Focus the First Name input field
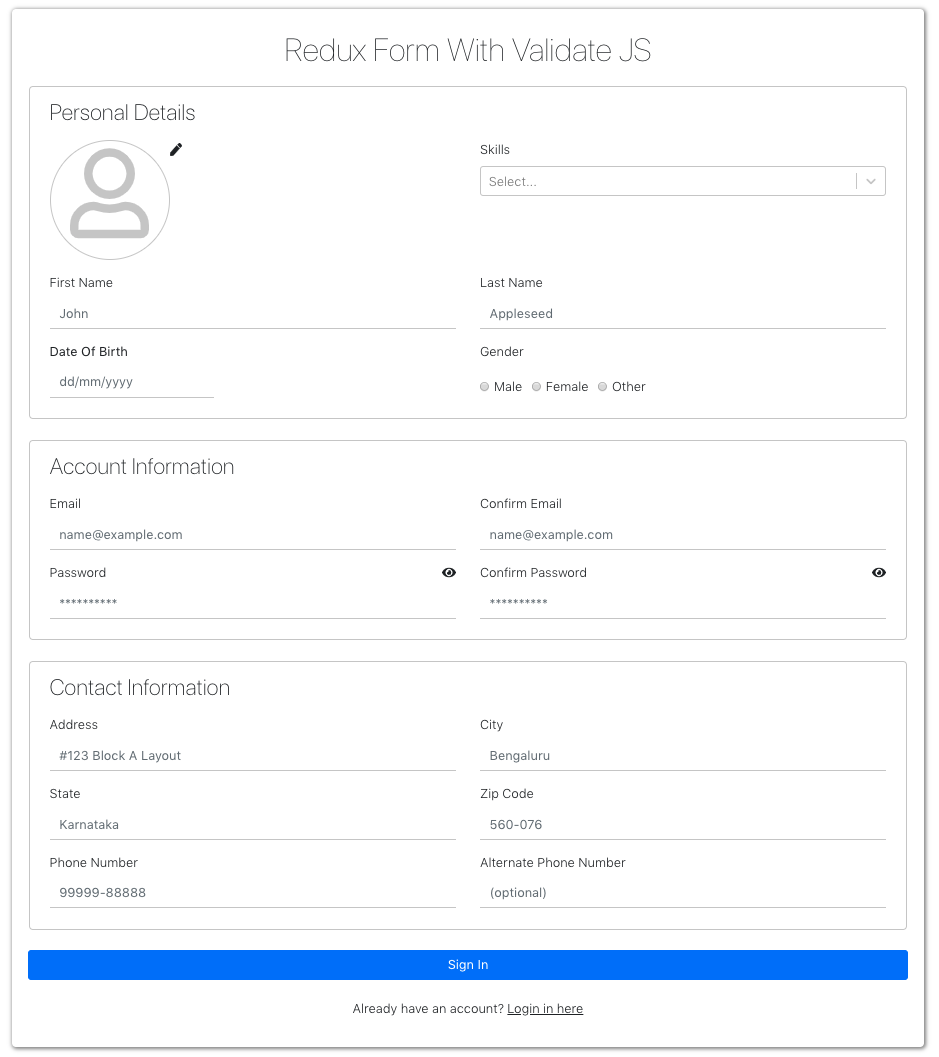Image resolution: width=939 pixels, height=1057 pixels. tap(253, 314)
